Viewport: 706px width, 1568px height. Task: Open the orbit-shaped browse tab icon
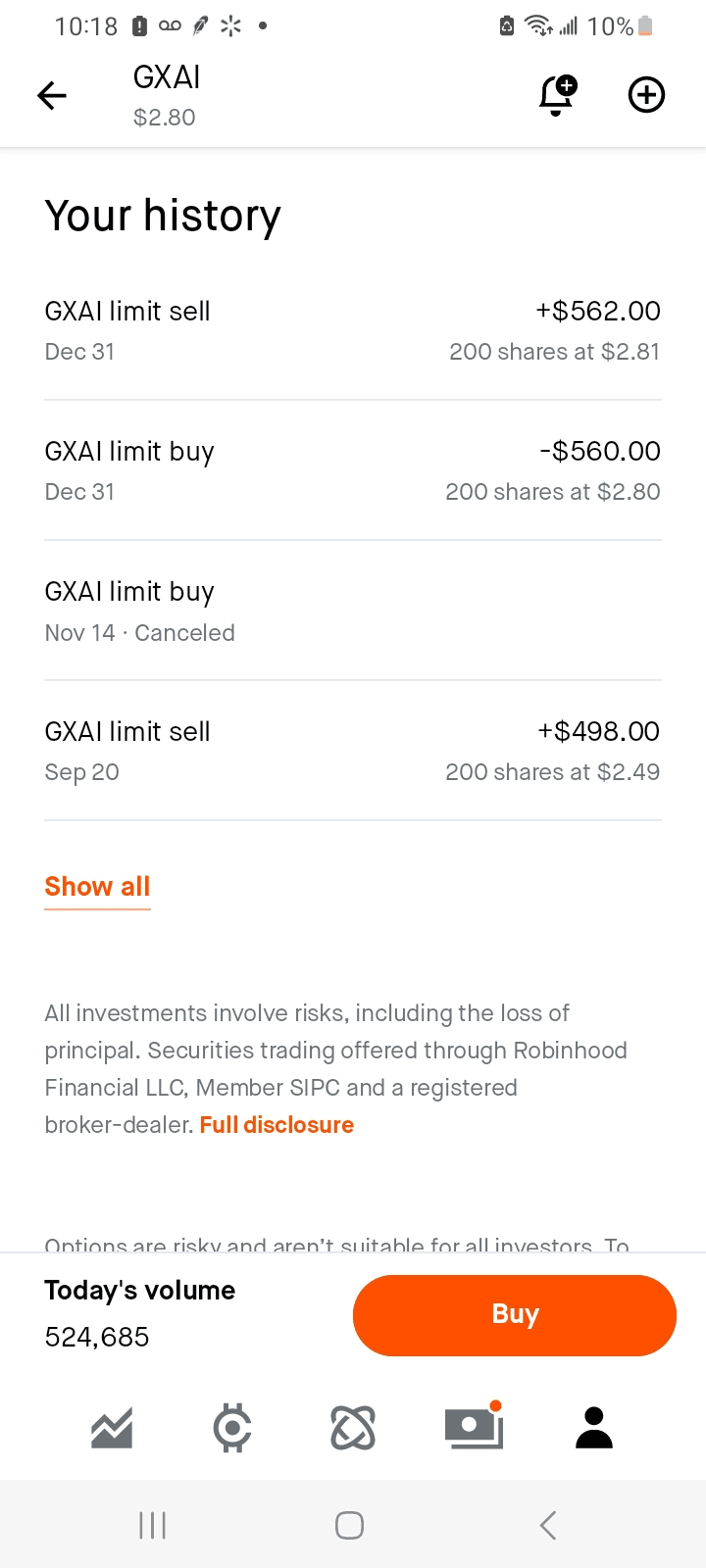tap(353, 1428)
